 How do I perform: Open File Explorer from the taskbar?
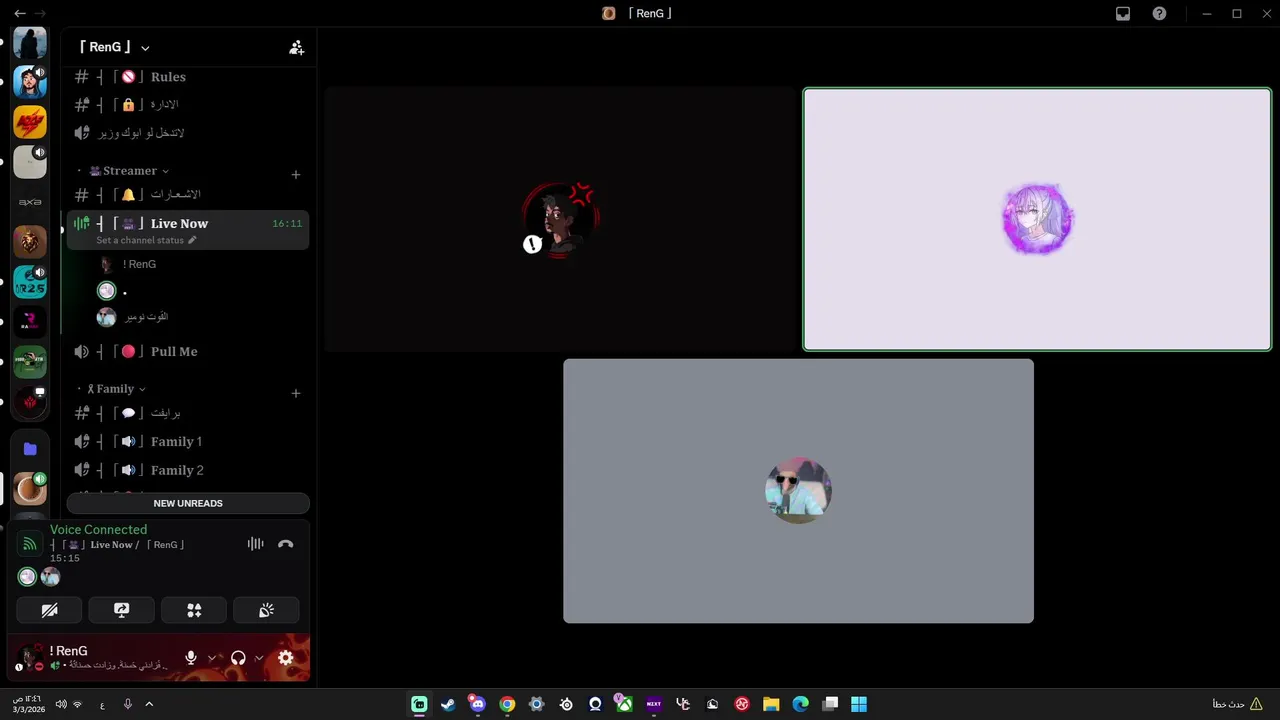[x=771, y=704]
